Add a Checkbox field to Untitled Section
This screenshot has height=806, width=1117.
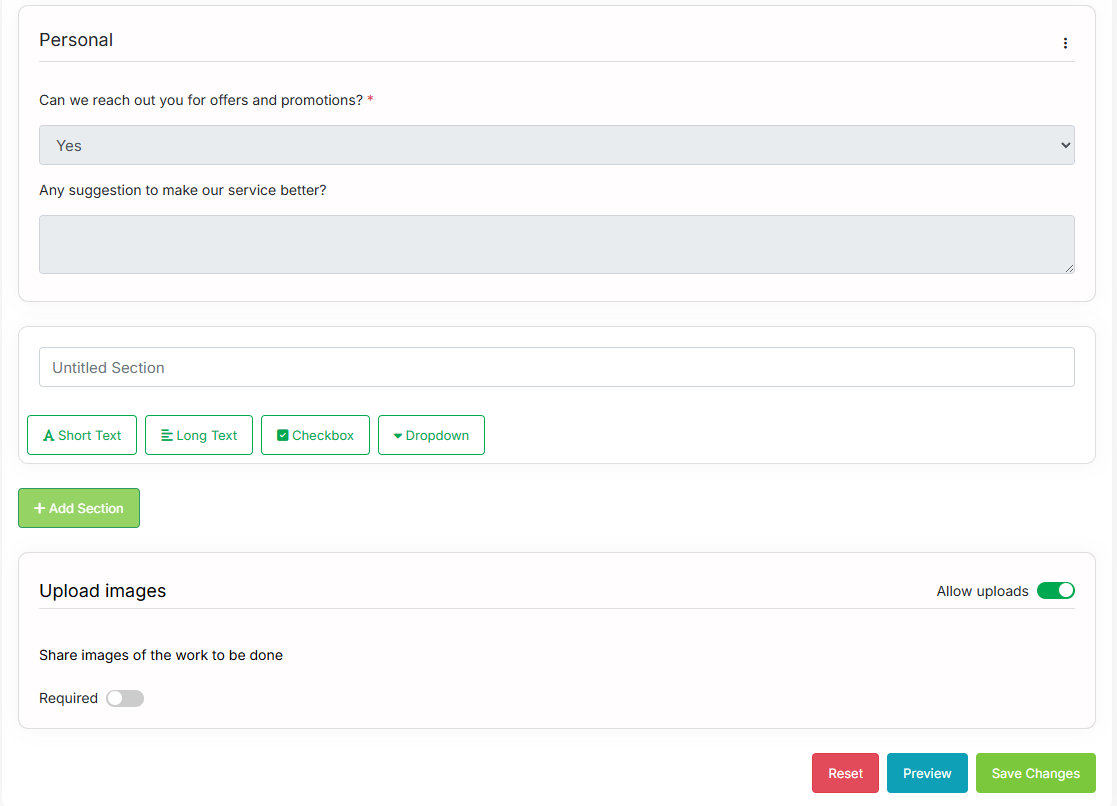click(x=315, y=435)
